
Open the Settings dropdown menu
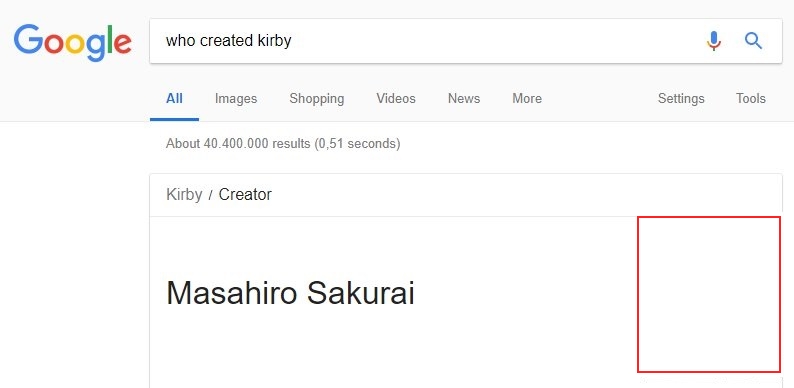tap(681, 98)
